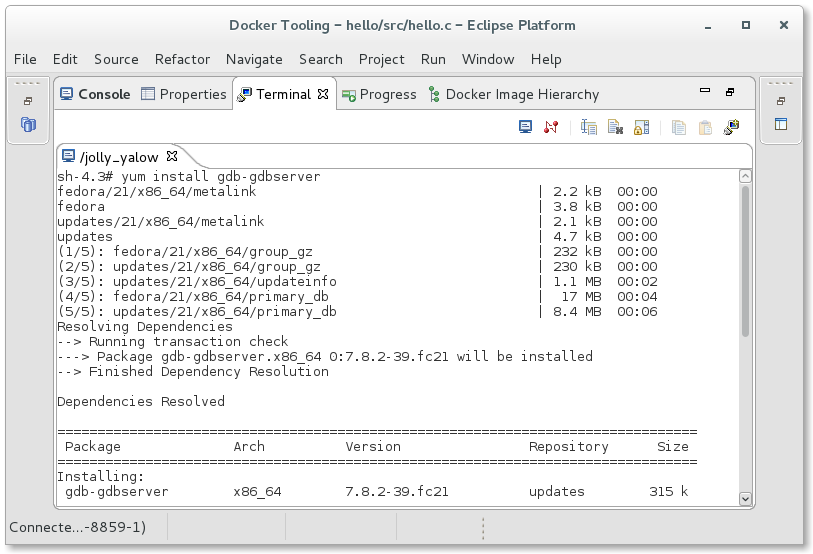Click the 'Resolving Dependencies' line

coord(145,326)
